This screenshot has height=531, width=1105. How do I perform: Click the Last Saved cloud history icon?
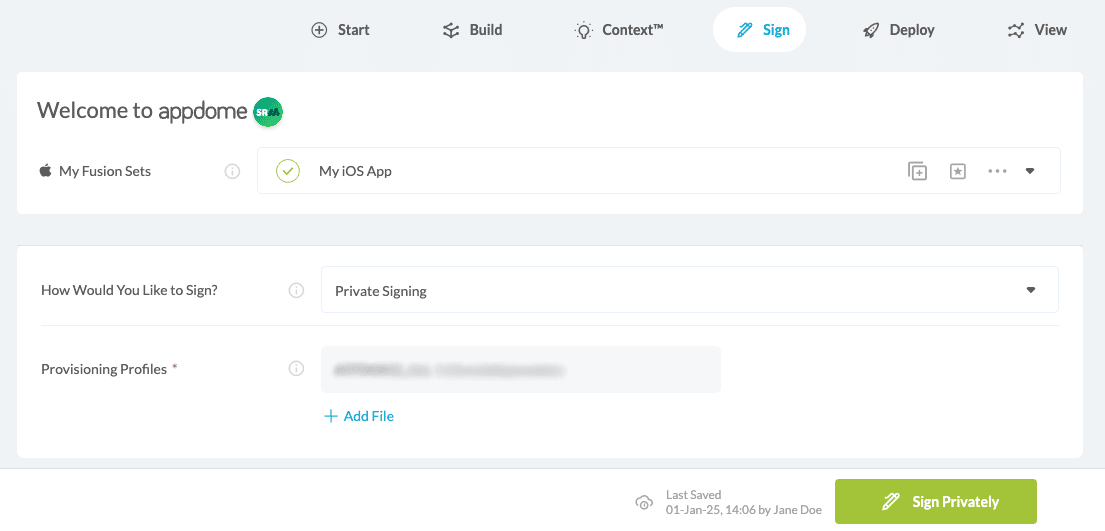point(645,502)
